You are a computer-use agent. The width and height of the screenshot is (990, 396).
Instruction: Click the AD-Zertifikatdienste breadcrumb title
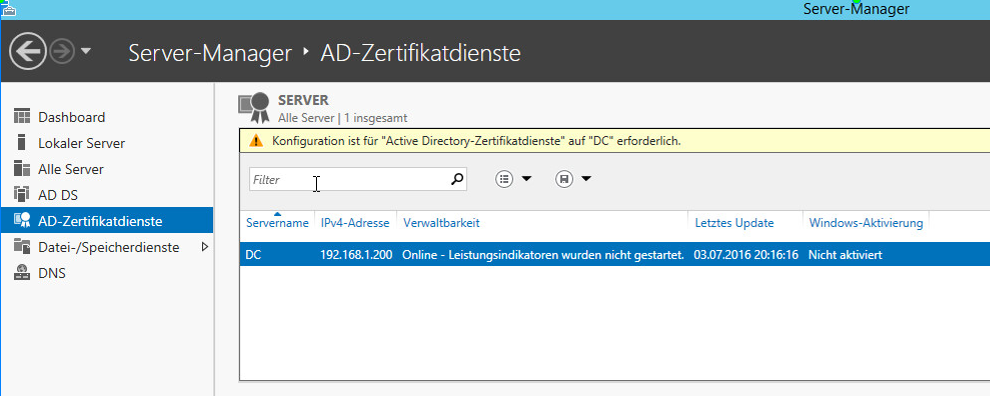coord(420,53)
